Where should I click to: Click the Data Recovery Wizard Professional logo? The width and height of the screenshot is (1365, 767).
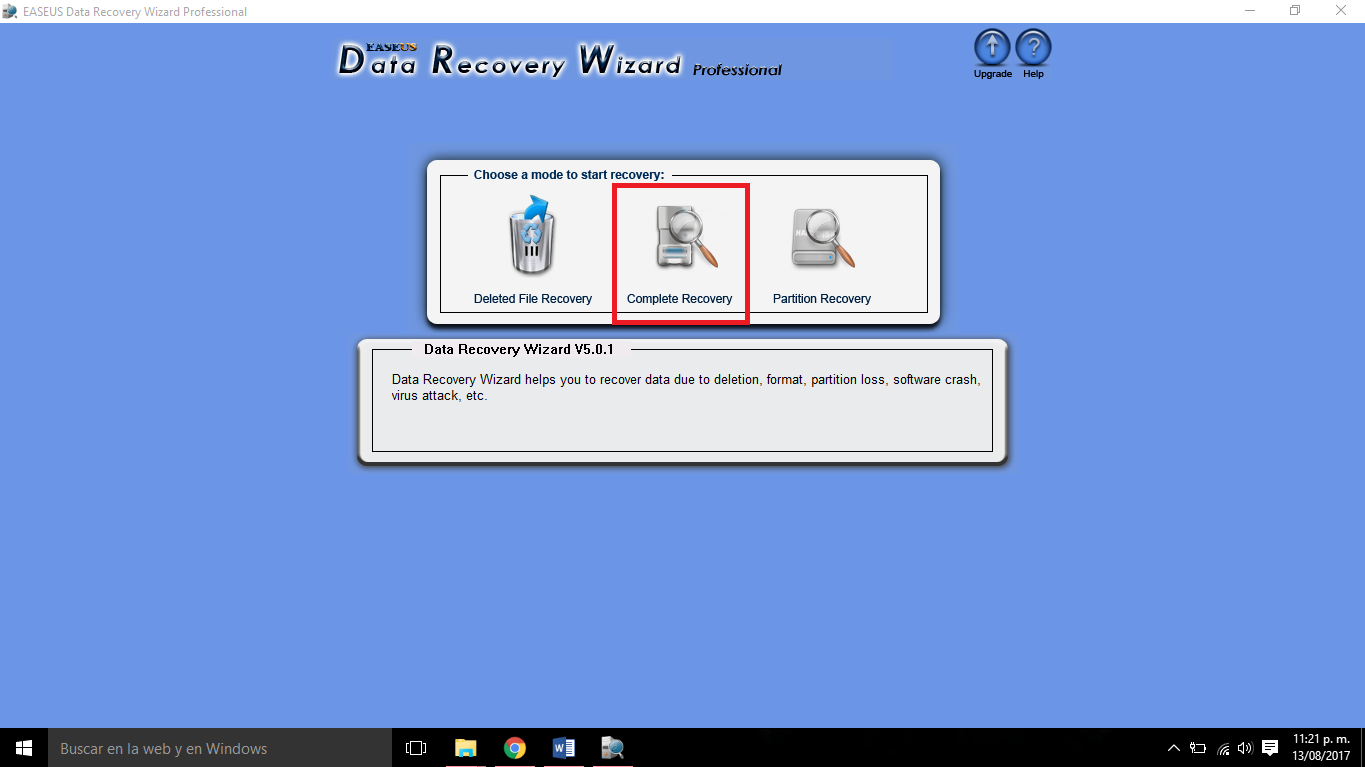click(560, 59)
